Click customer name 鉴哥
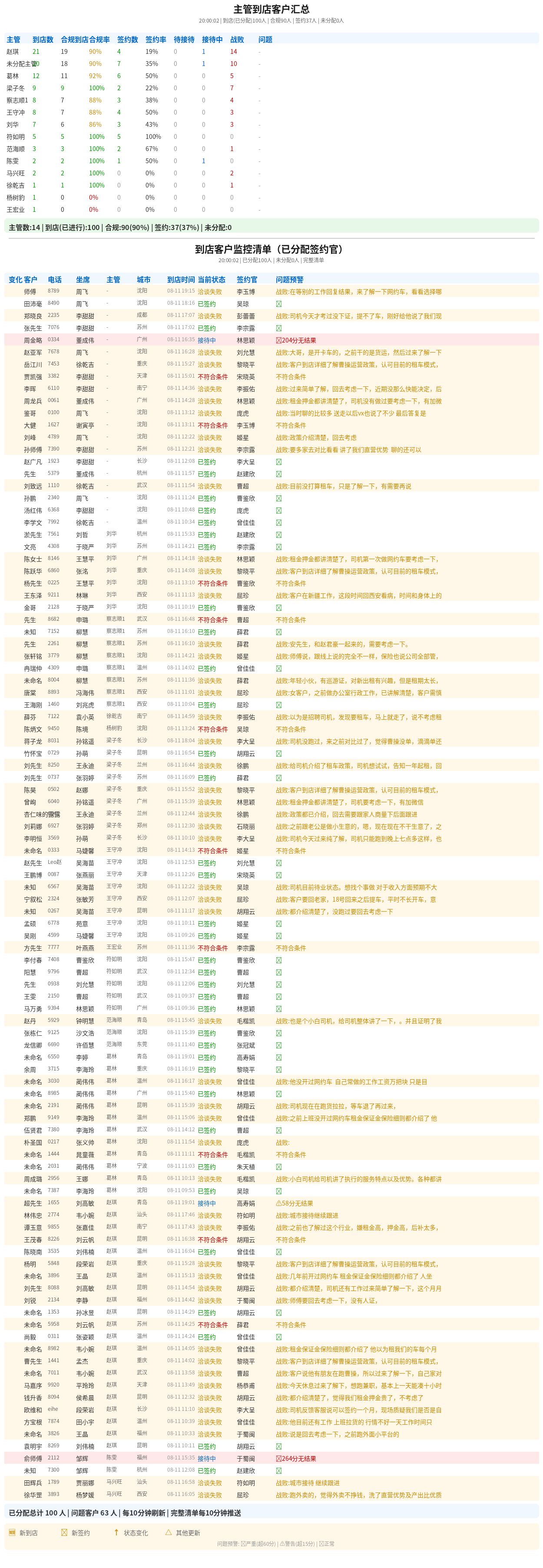The width and height of the screenshot is (543, 1568). (x=30, y=413)
